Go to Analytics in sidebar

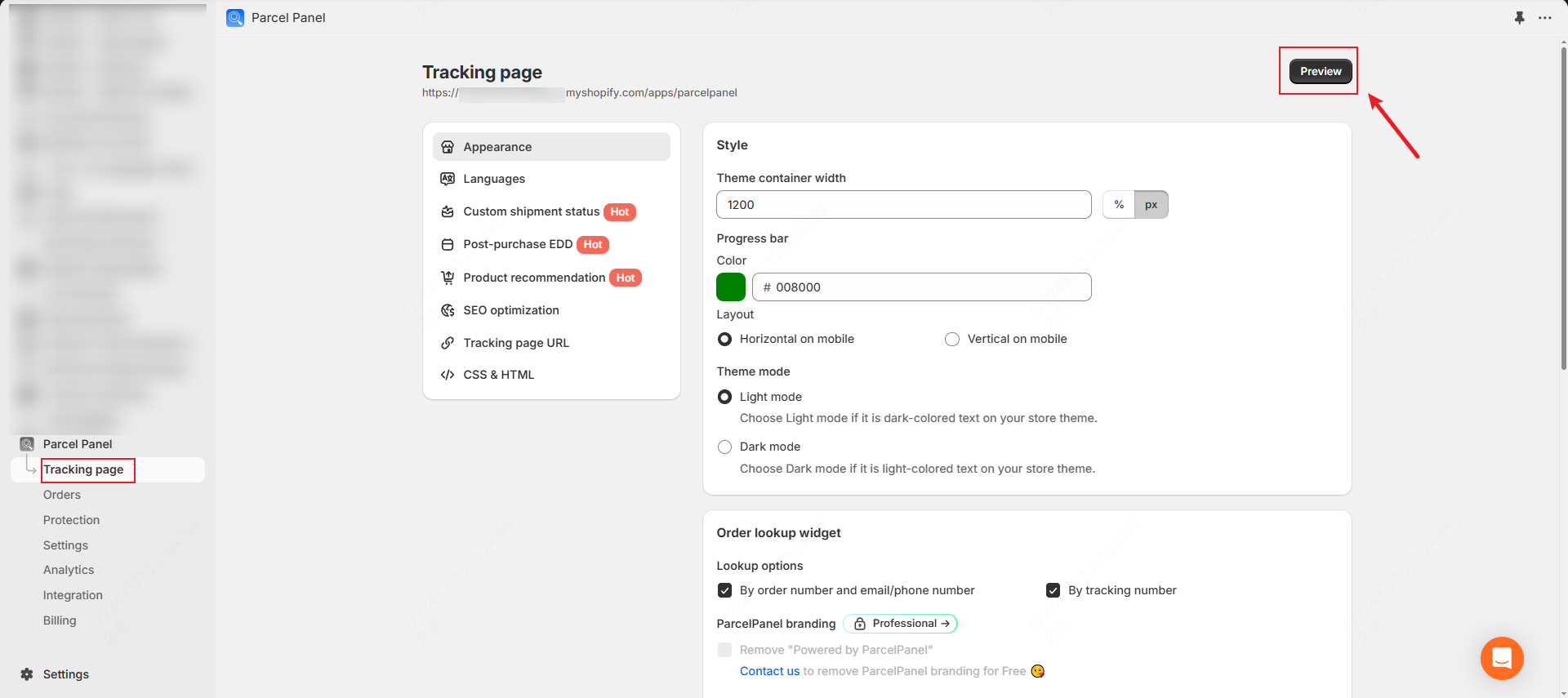click(69, 570)
